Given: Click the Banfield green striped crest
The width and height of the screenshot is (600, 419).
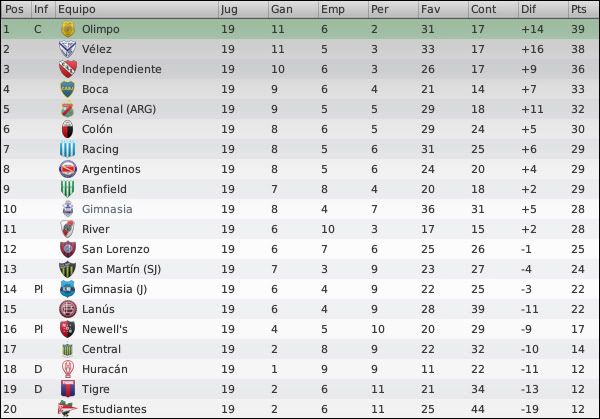Looking at the screenshot, I should pyautogui.click(x=68, y=189).
